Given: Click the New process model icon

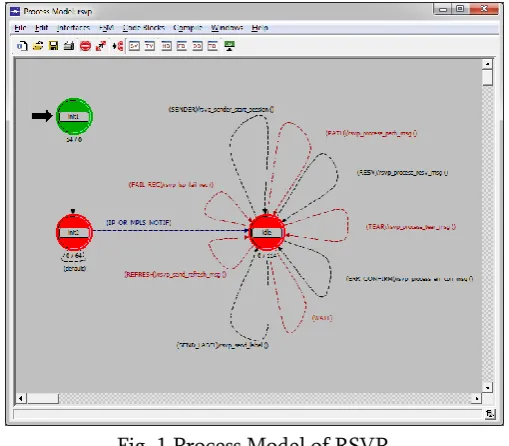Looking at the screenshot, I should [22, 46].
